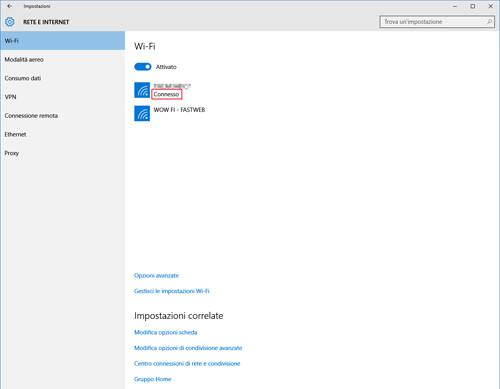Screen dimensions: 500x389
Task: Go back with the arrow icon
Action: click(x=9, y=6)
